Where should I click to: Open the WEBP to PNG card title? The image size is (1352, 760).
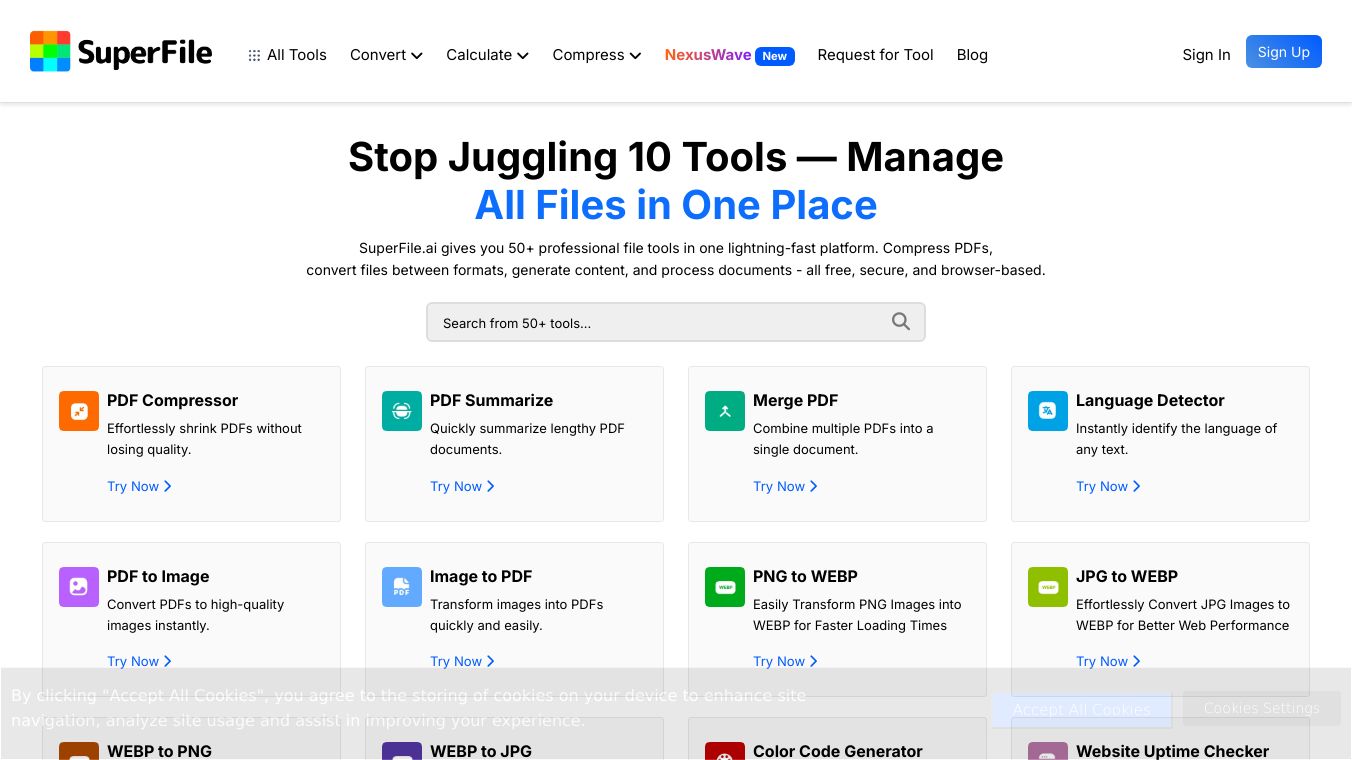159,751
